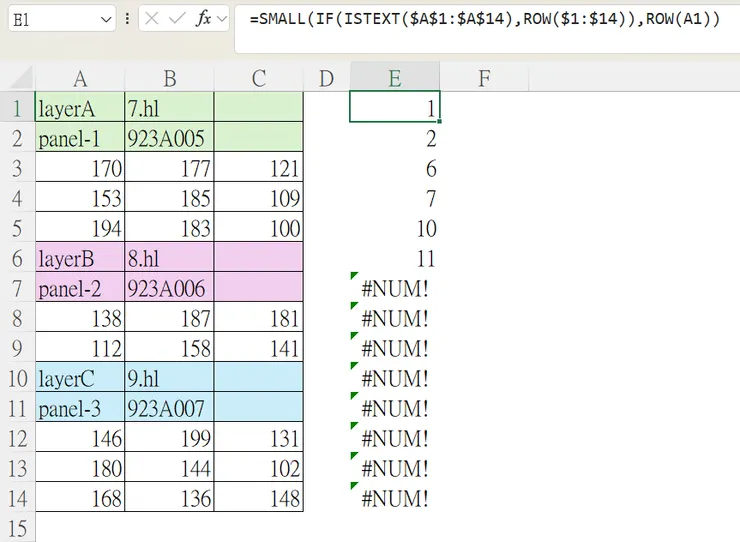Select the pink cell containing 923A006
Viewport: 740px width, 542px height.
click(x=169, y=289)
